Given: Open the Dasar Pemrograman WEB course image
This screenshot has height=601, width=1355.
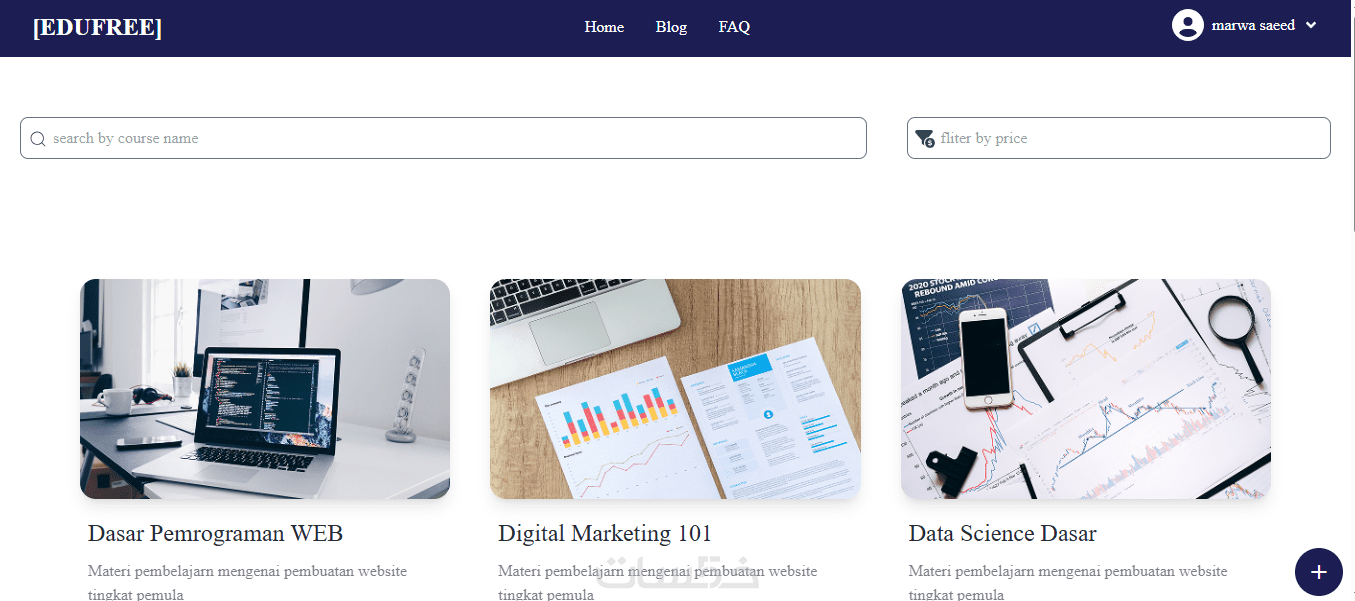Looking at the screenshot, I should tap(265, 389).
